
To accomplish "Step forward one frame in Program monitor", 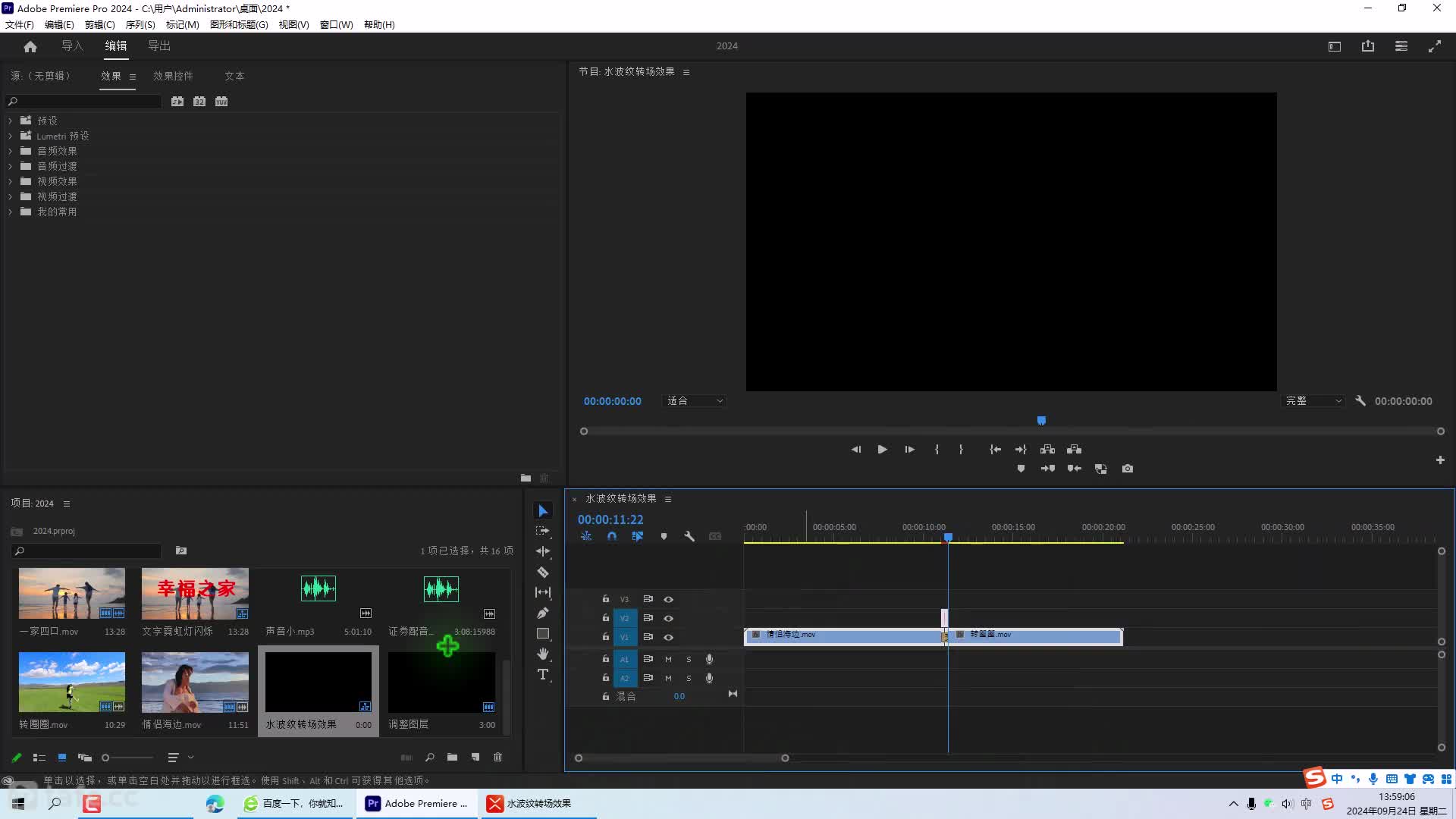I will pos(909,450).
